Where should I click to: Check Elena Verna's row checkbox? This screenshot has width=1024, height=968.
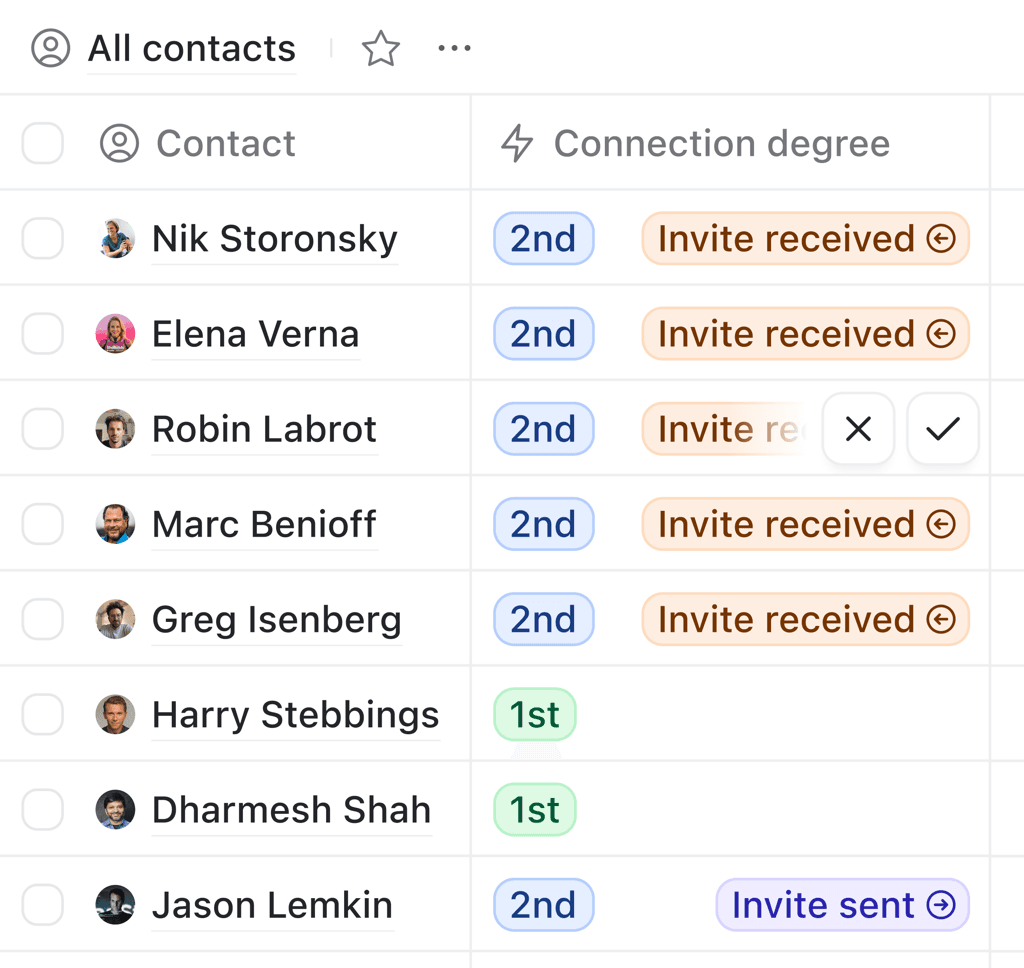coord(42,333)
